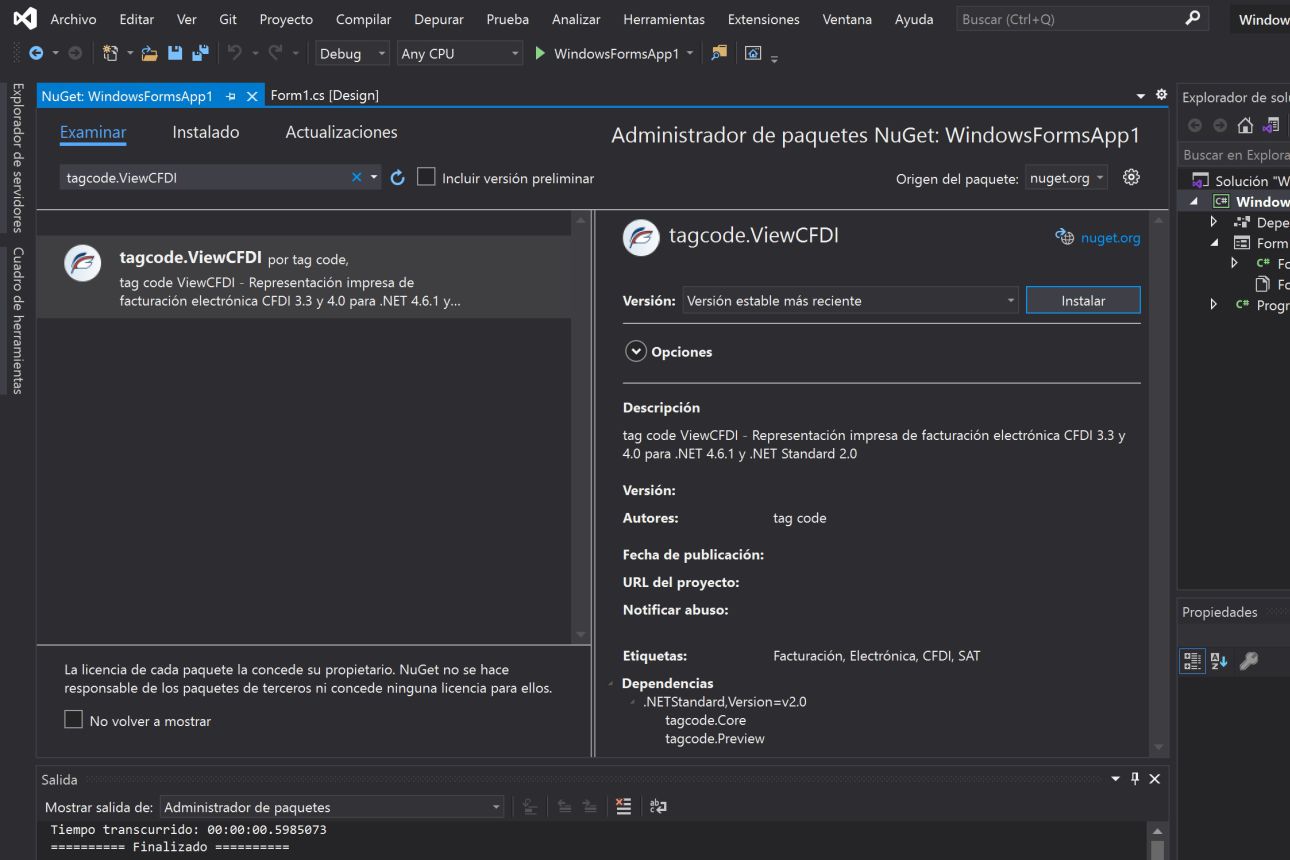Screen dimensions: 1290x860
Task: Save the current file using the disk icon
Action: (175, 53)
